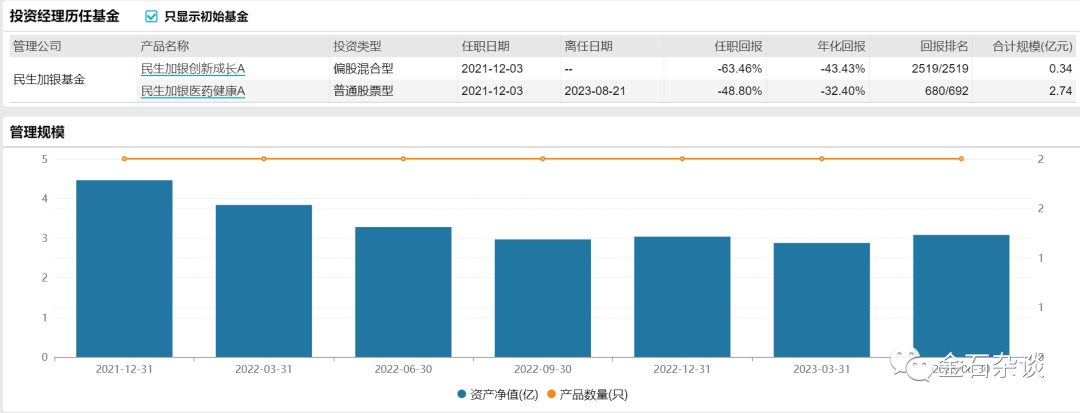Sort by the 回报排名 column header
This screenshot has height=413, width=1080.
click(944, 46)
